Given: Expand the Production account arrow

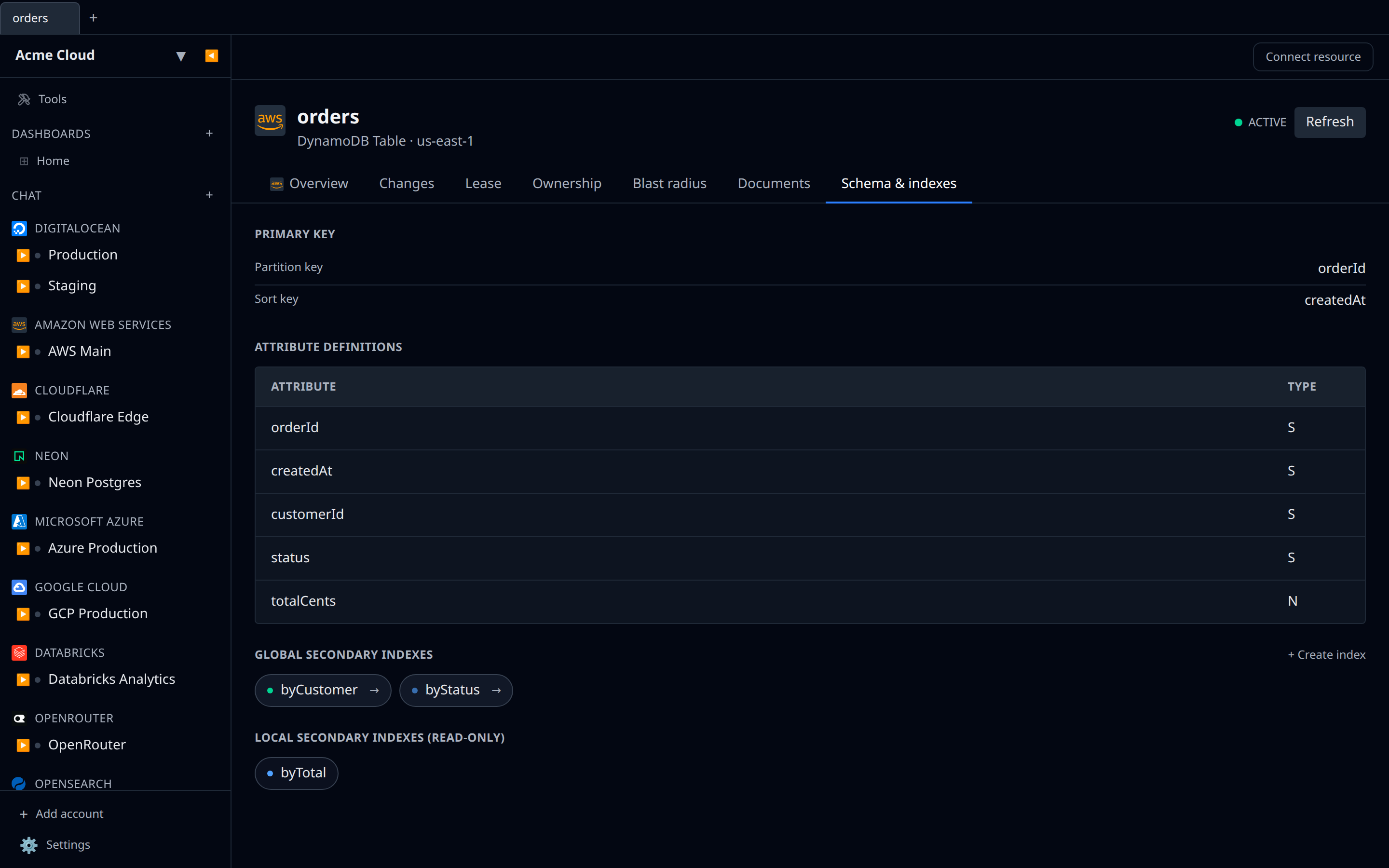Looking at the screenshot, I should point(23,255).
